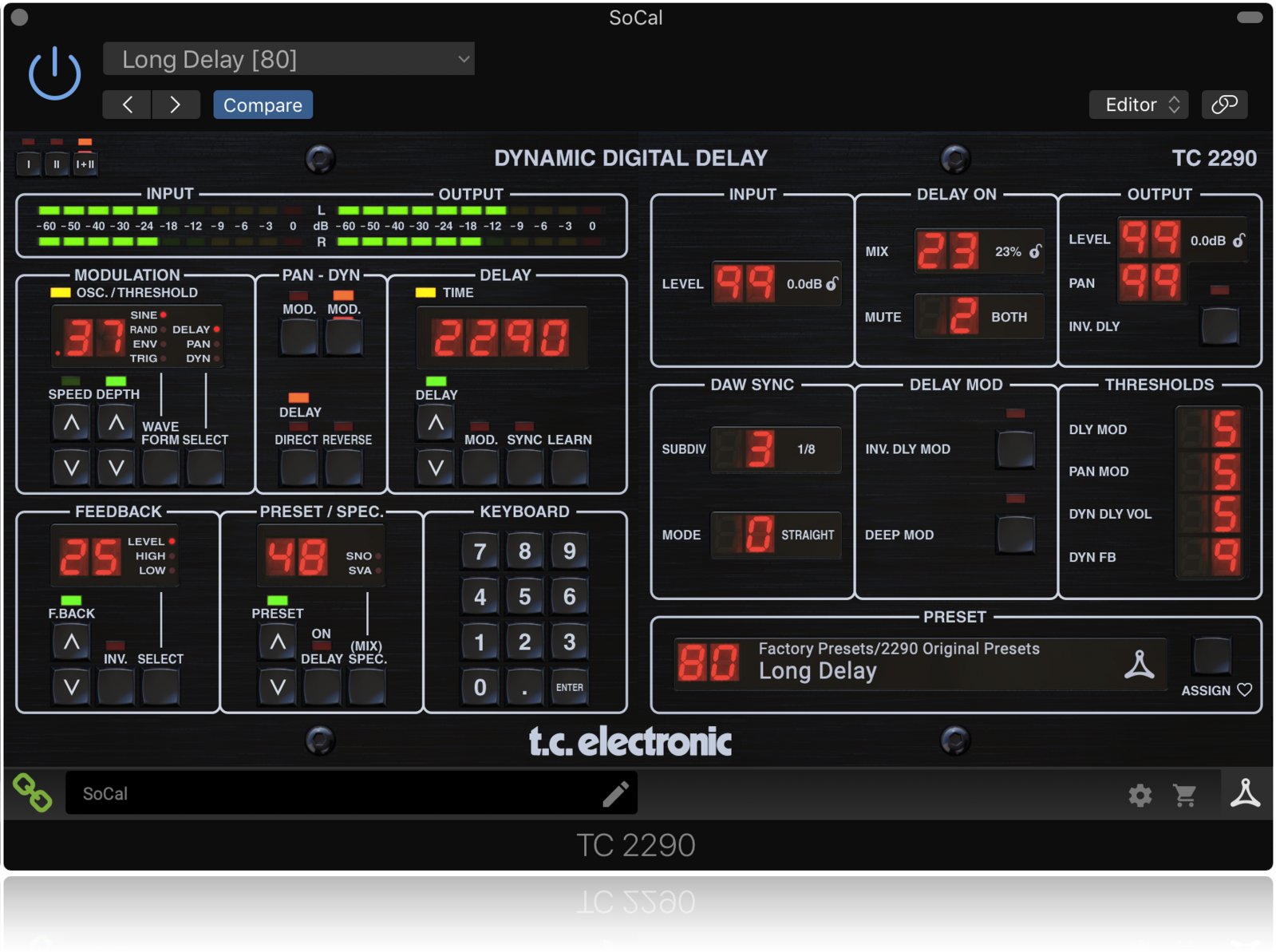This screenshot has width=1276, height=952.
Task: Decrease F.BACK with down arrow
Action: point(71,686)
